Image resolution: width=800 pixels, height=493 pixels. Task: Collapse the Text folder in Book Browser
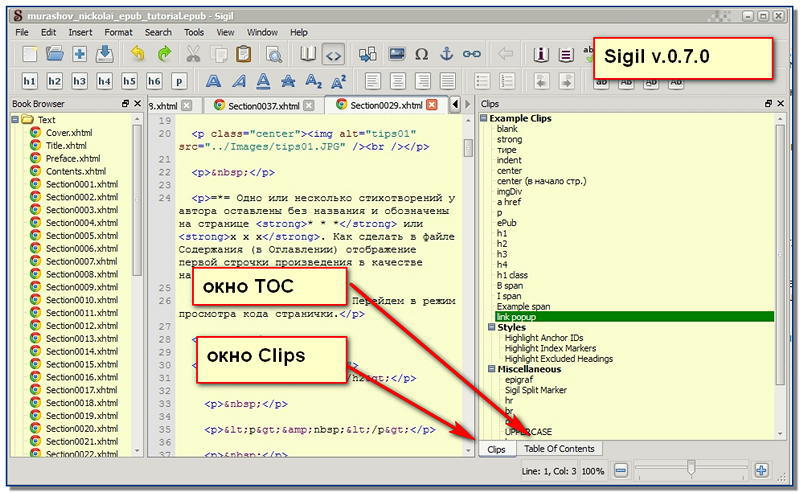click(15, 119)
